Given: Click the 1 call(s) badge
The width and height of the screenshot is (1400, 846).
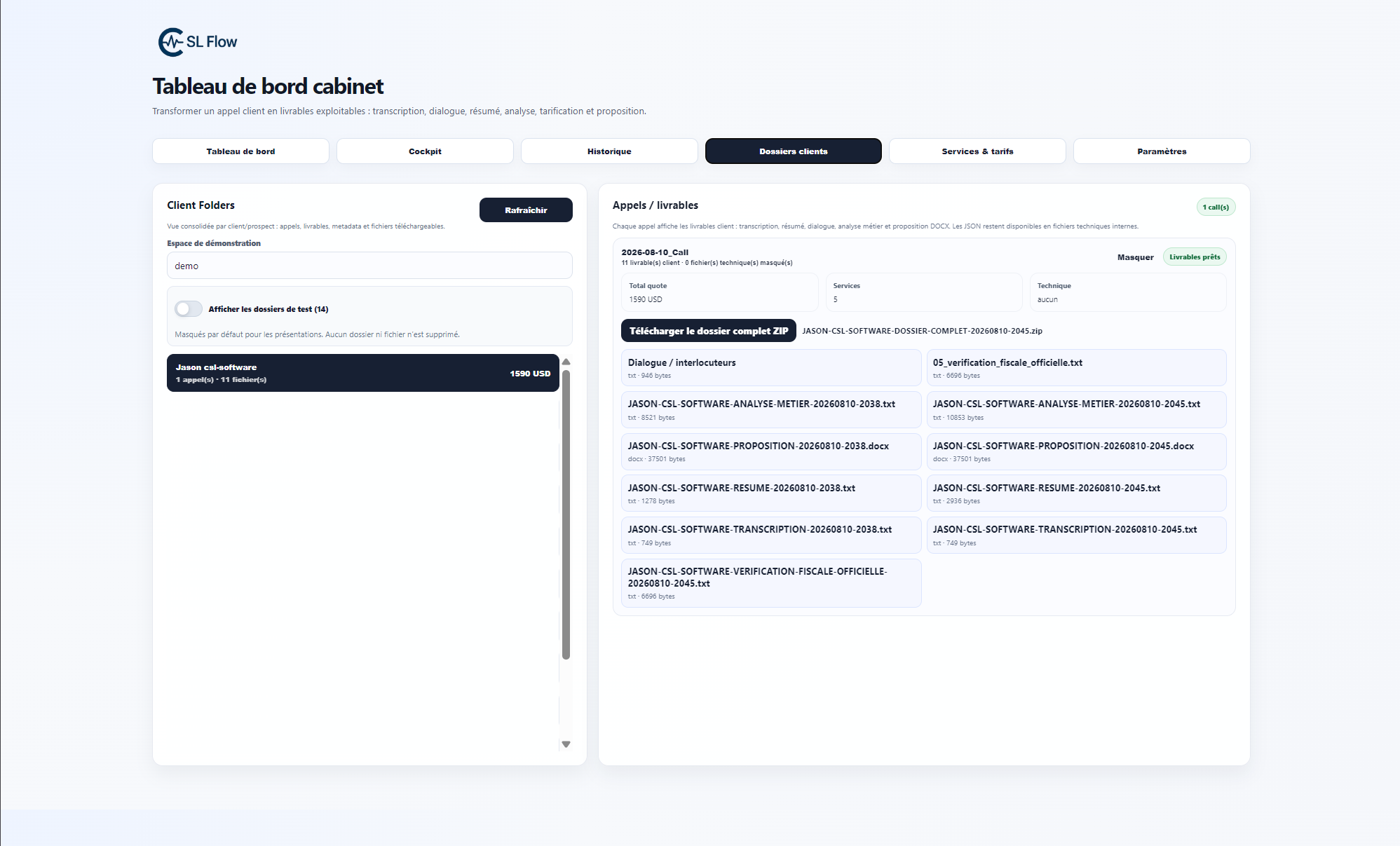Looking at the screenshot, I should coord(1216,207).
